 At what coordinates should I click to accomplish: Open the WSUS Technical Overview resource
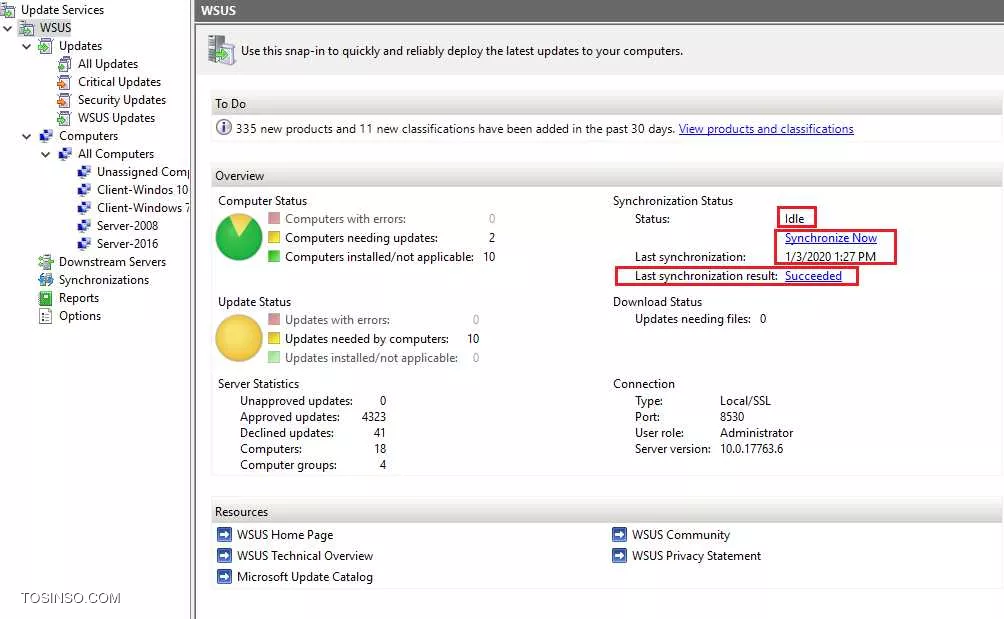(x=305, y=556)
